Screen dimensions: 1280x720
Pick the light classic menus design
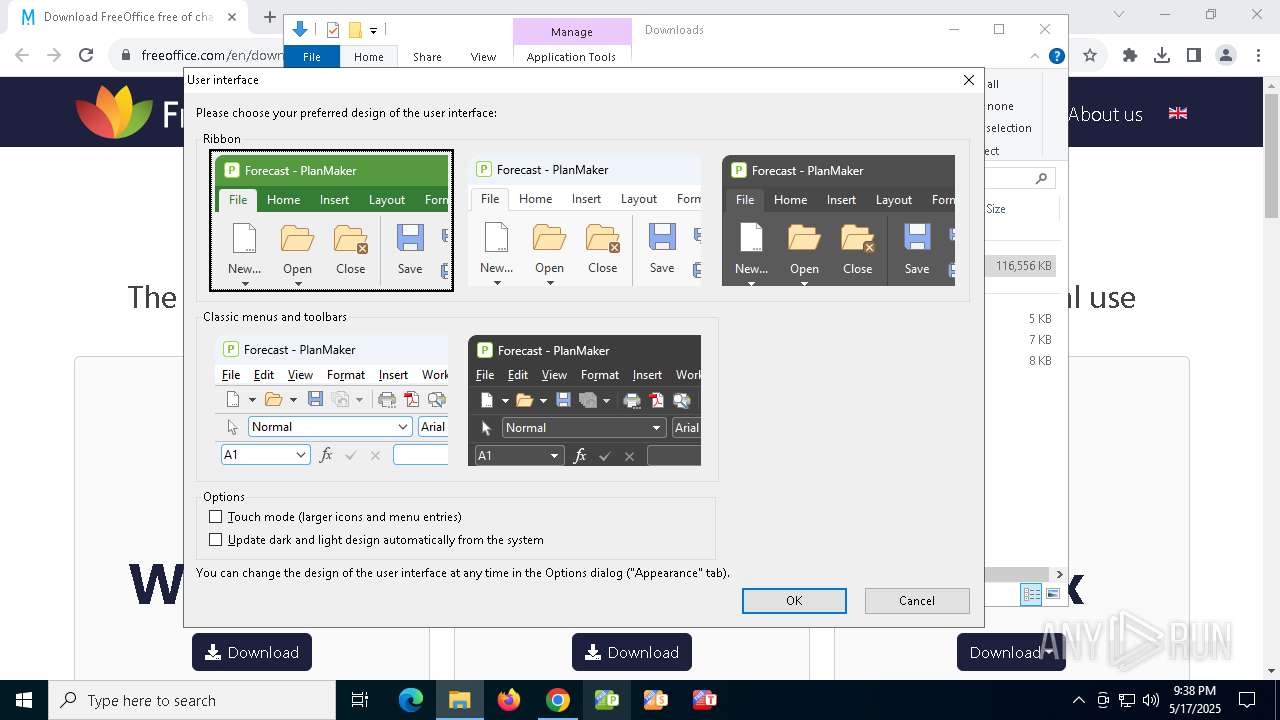[x=332, y=400]
